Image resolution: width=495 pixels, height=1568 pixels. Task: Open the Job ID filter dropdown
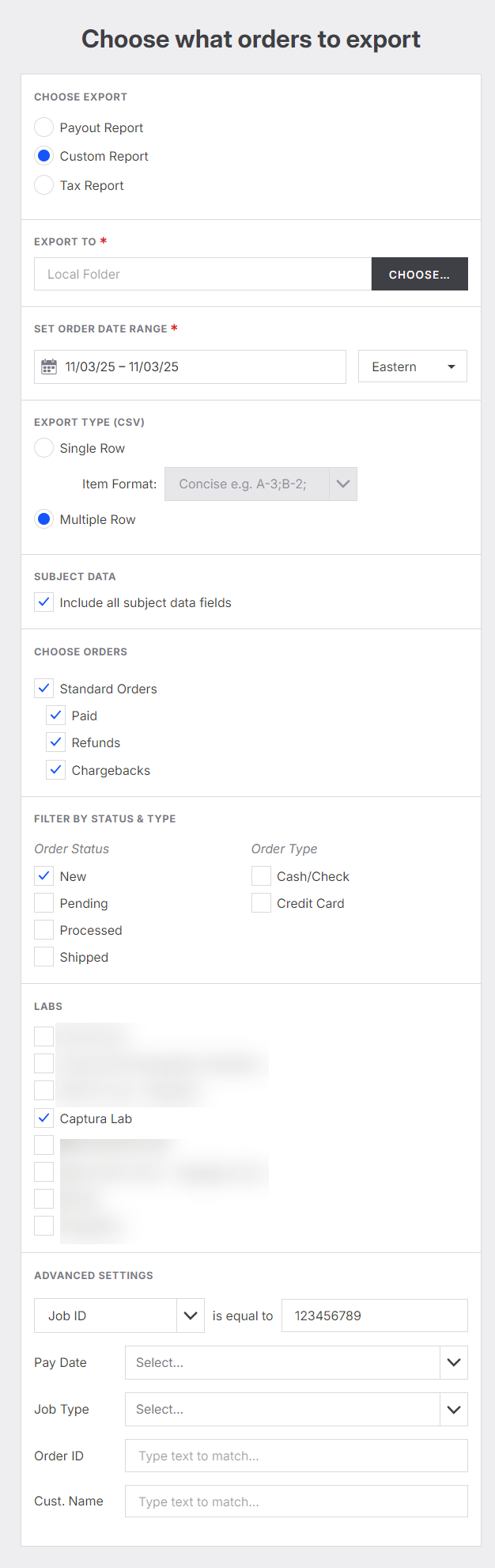[190, 1316]
